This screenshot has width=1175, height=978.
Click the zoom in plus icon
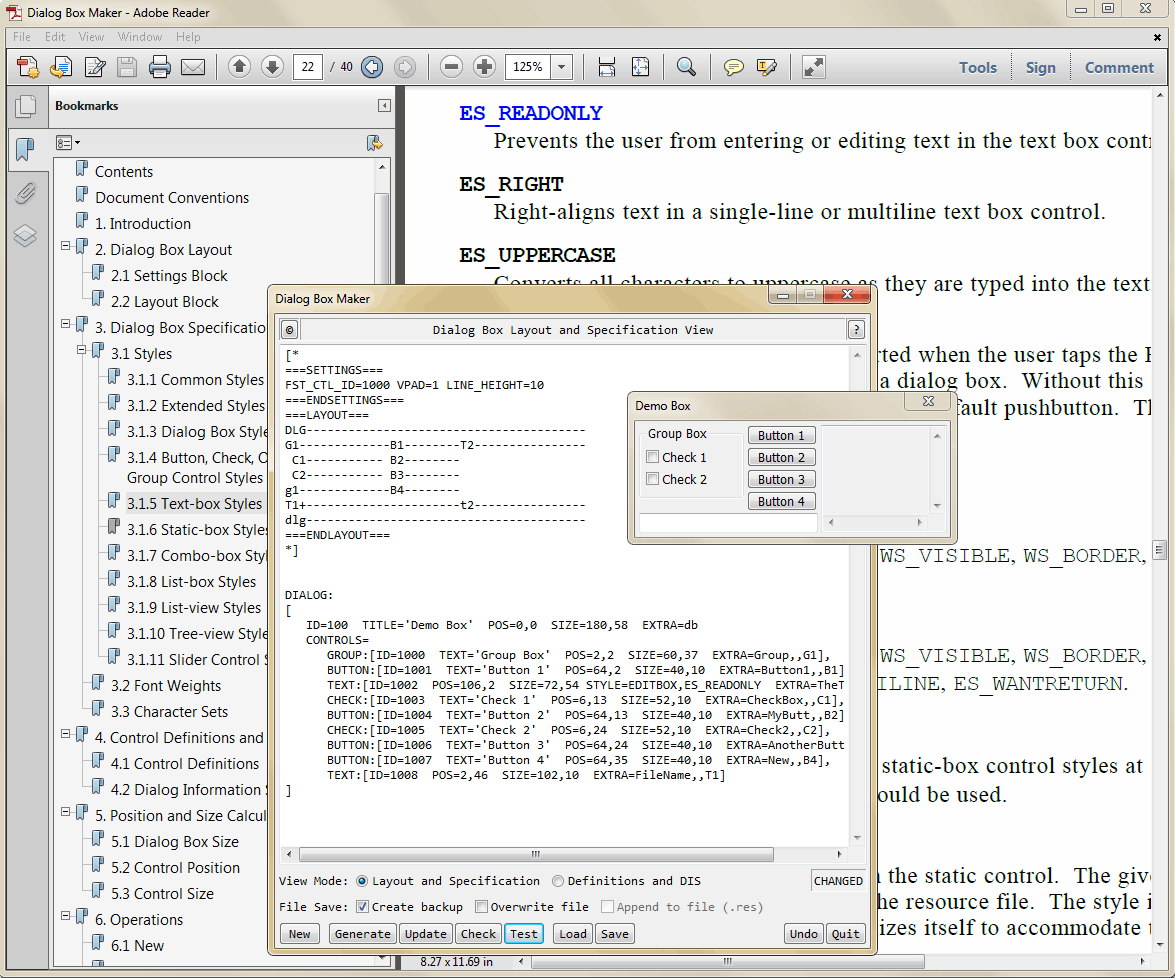coord(485,67)
